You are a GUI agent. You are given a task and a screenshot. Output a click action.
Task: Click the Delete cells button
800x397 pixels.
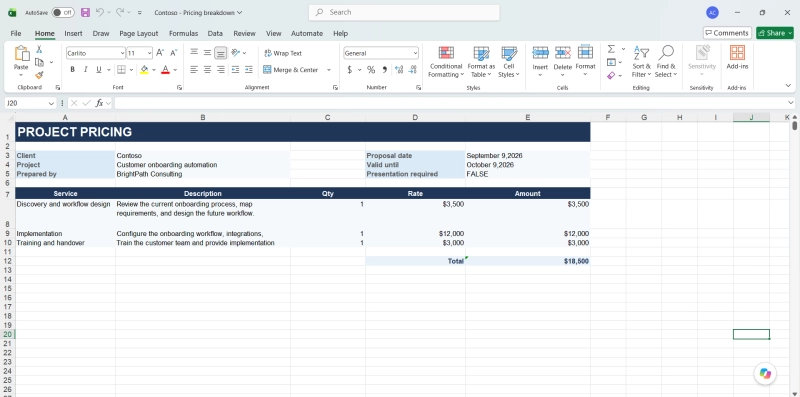[x=563, y=61]
